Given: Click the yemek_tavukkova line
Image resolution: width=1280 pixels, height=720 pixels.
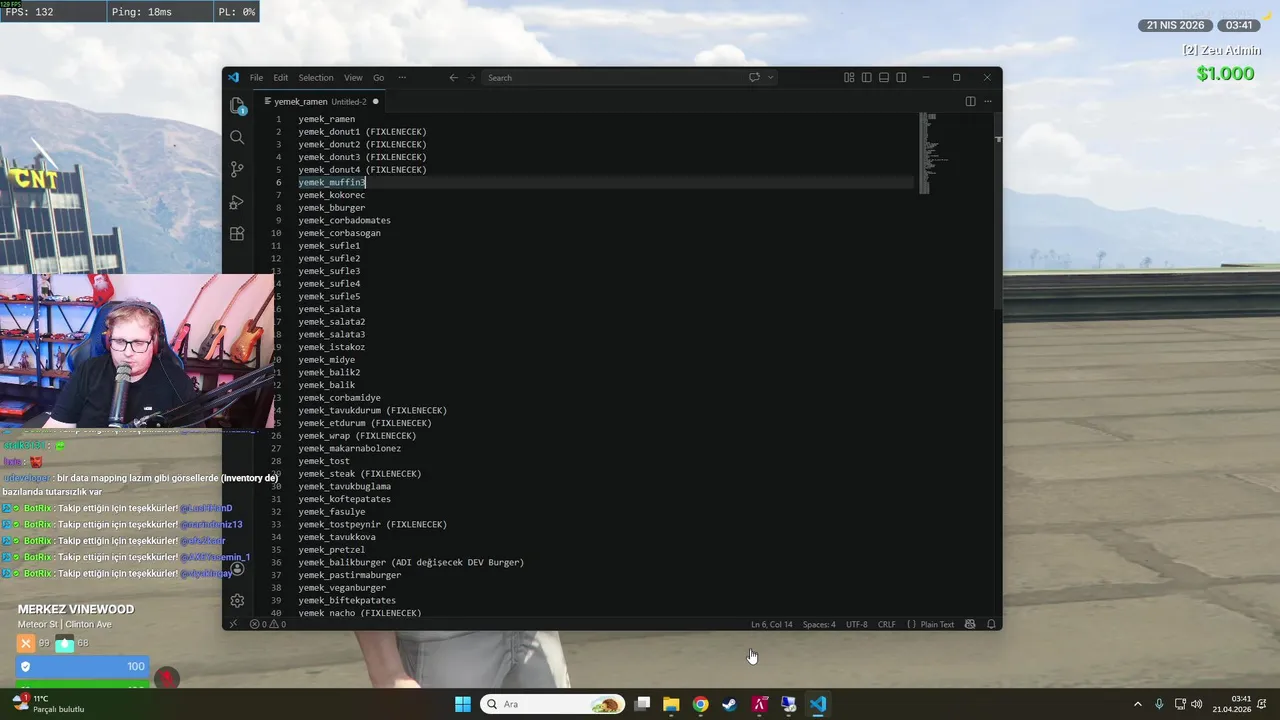Looking at the screenshot, I should coord(337,537).
